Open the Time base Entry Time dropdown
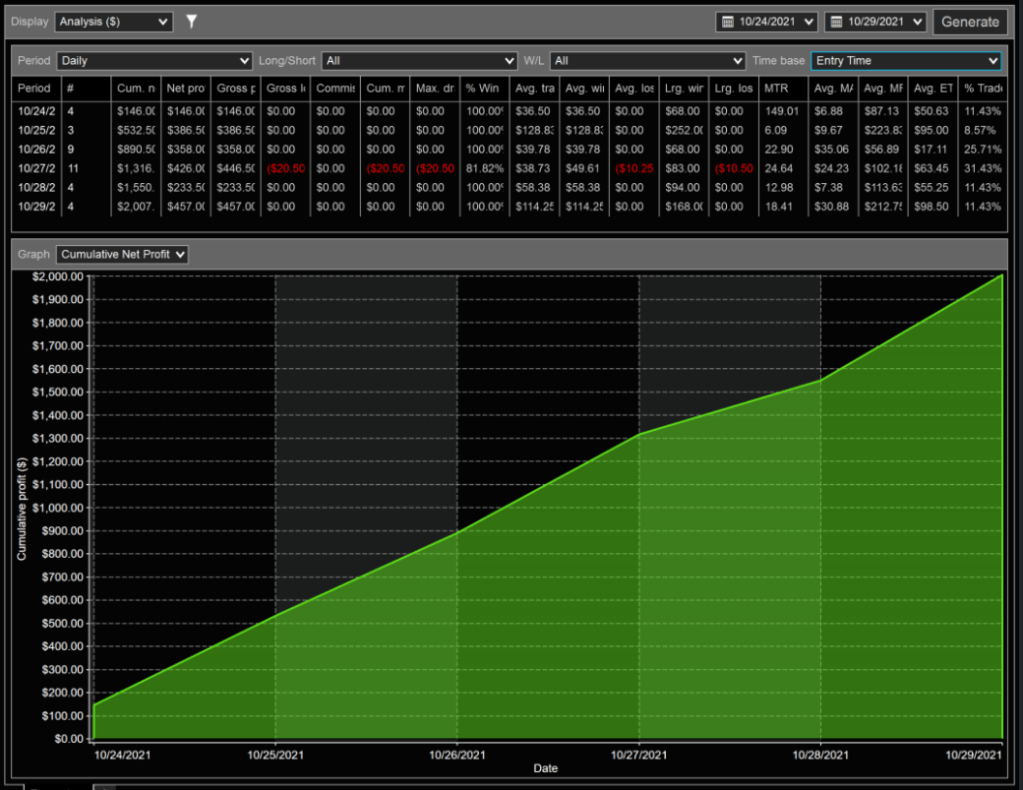Image resolution: width=1023 pixels, height=790 pixels. pos(905,61)
